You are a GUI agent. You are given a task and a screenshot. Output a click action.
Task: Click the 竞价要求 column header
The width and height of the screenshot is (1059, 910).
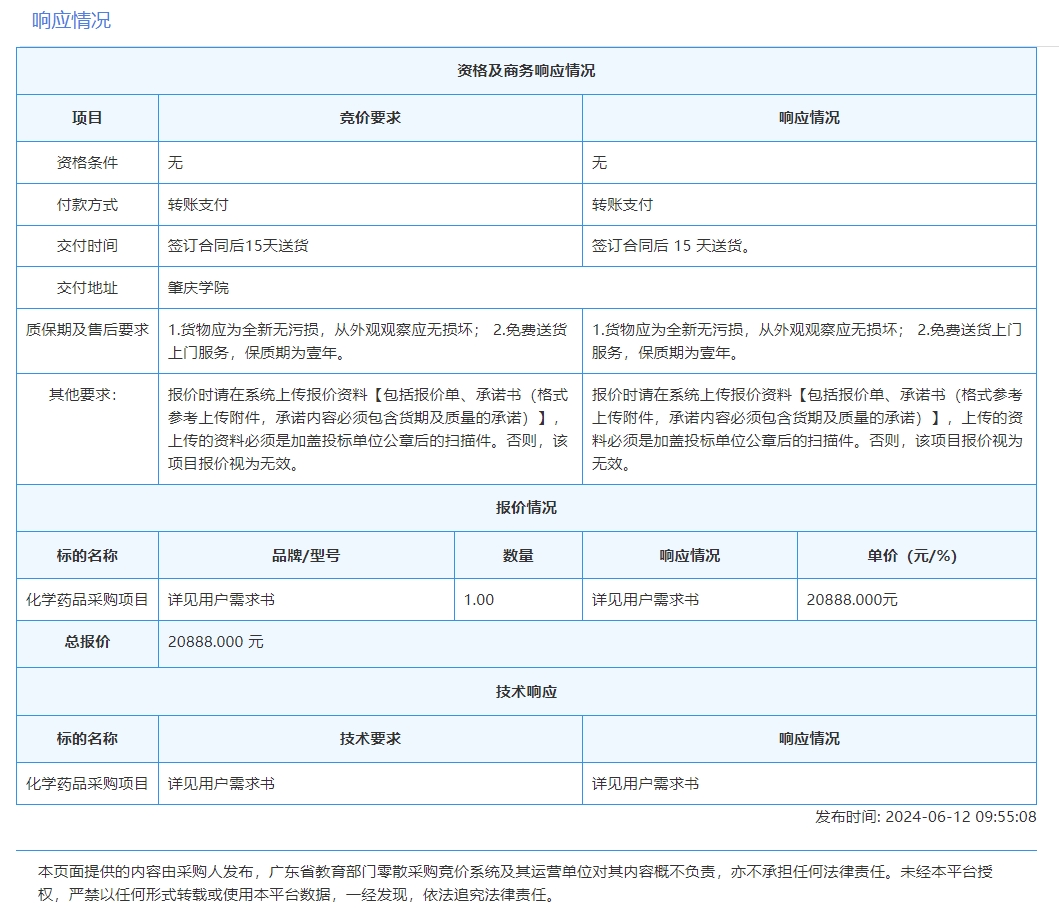click(370, 117)
